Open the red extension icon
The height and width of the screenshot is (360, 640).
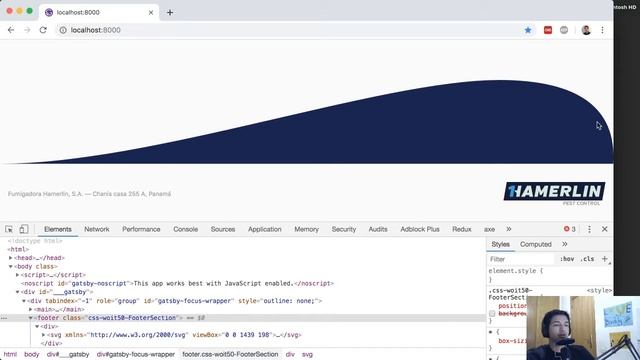[x=548, y=30]
